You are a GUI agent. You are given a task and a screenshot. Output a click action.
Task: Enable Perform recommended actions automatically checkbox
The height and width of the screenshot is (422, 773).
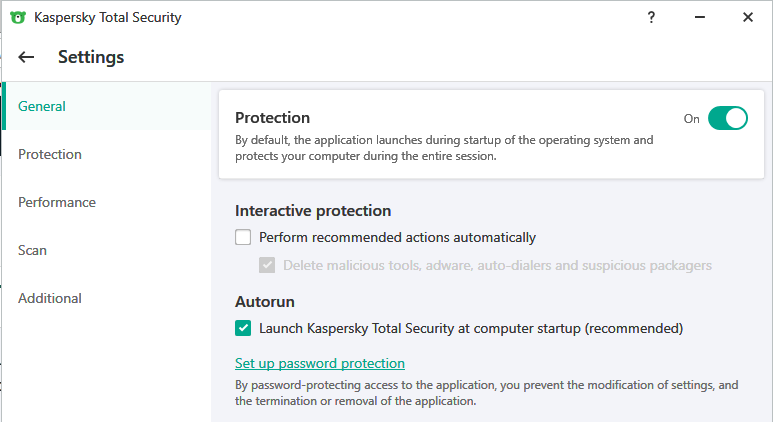243,238
